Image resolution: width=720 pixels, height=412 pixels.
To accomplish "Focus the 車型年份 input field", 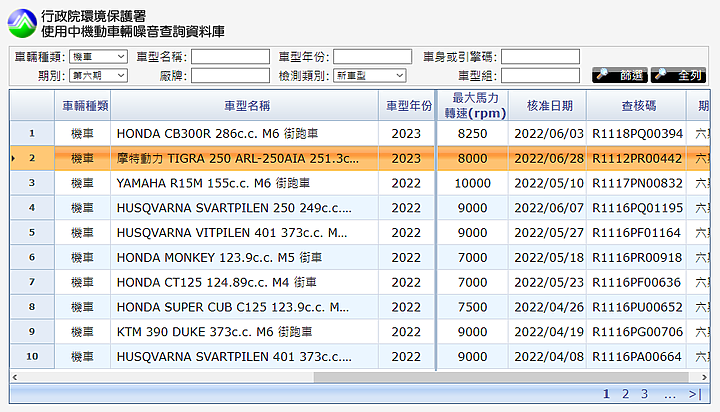I will click(x=372, y=56).
